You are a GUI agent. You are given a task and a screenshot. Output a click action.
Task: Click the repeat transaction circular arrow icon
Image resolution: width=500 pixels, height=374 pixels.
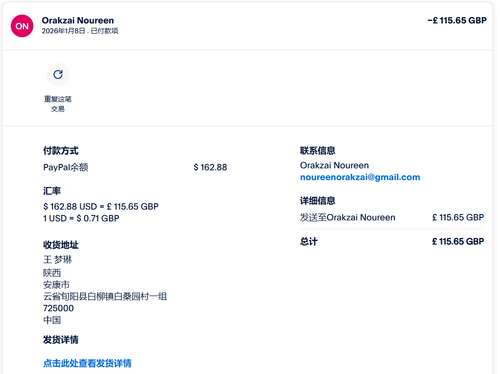pyautogui.click(x=58, y=74)
